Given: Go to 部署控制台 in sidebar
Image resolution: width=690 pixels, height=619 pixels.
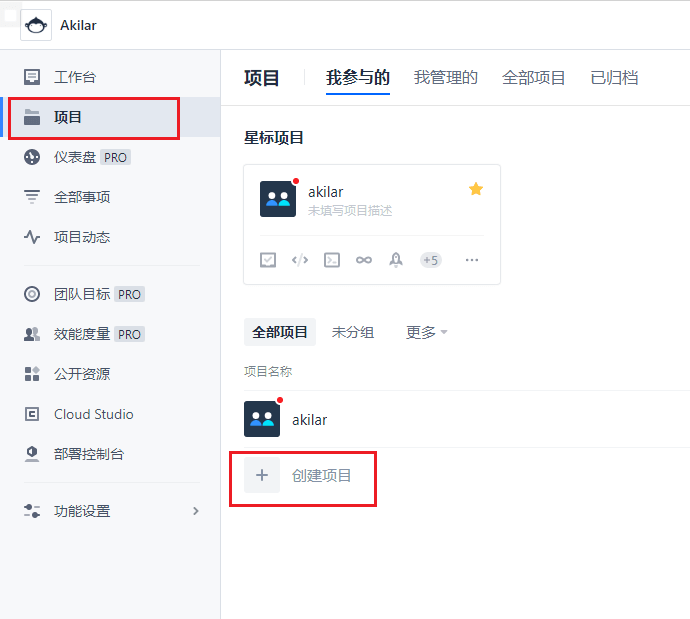Looking at the screenshot, I should click(89, 454).
